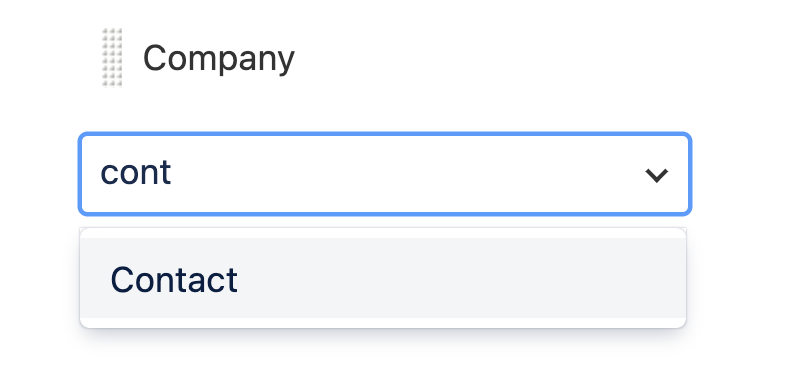Choose Contact from the filtered results
This screenshot has height=392, width=810.
[383, 278]
